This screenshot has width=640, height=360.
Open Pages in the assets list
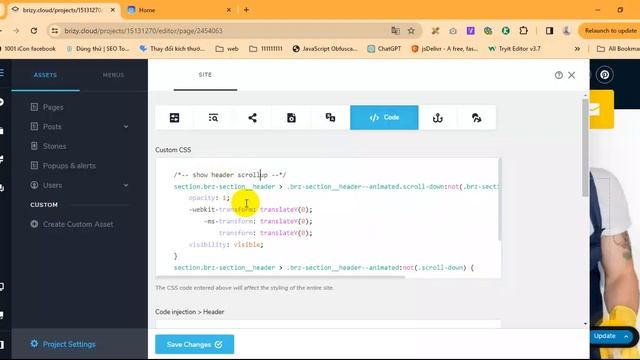[x=53, y=107]
